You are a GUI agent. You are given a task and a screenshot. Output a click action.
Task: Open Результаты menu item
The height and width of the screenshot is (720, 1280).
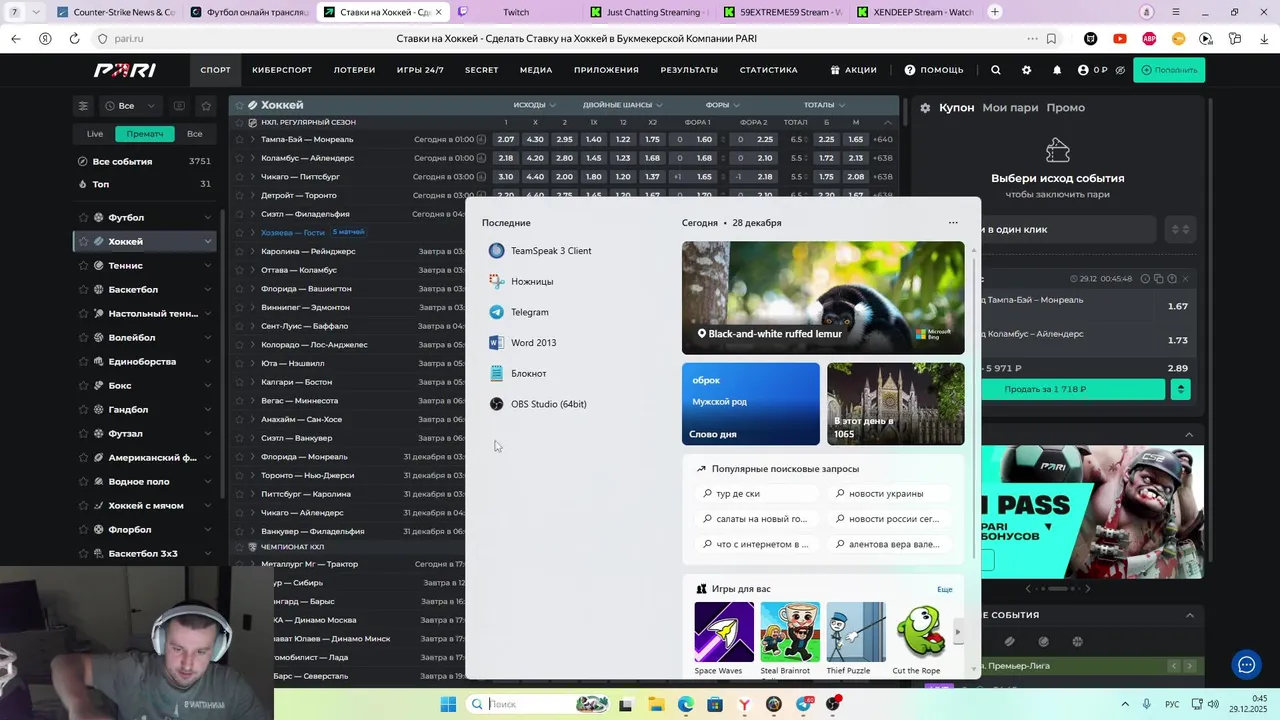click(689, 70)
